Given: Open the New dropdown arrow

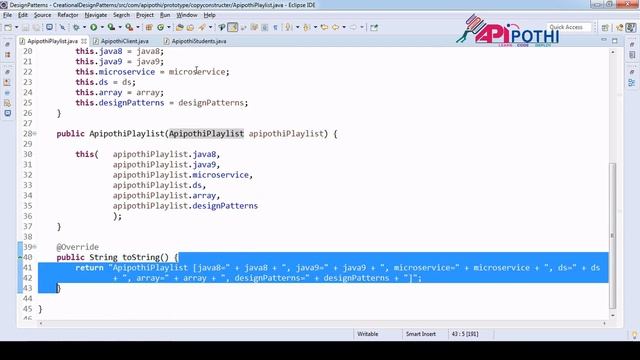Looking at the screenshot, I should pos(17,27).
